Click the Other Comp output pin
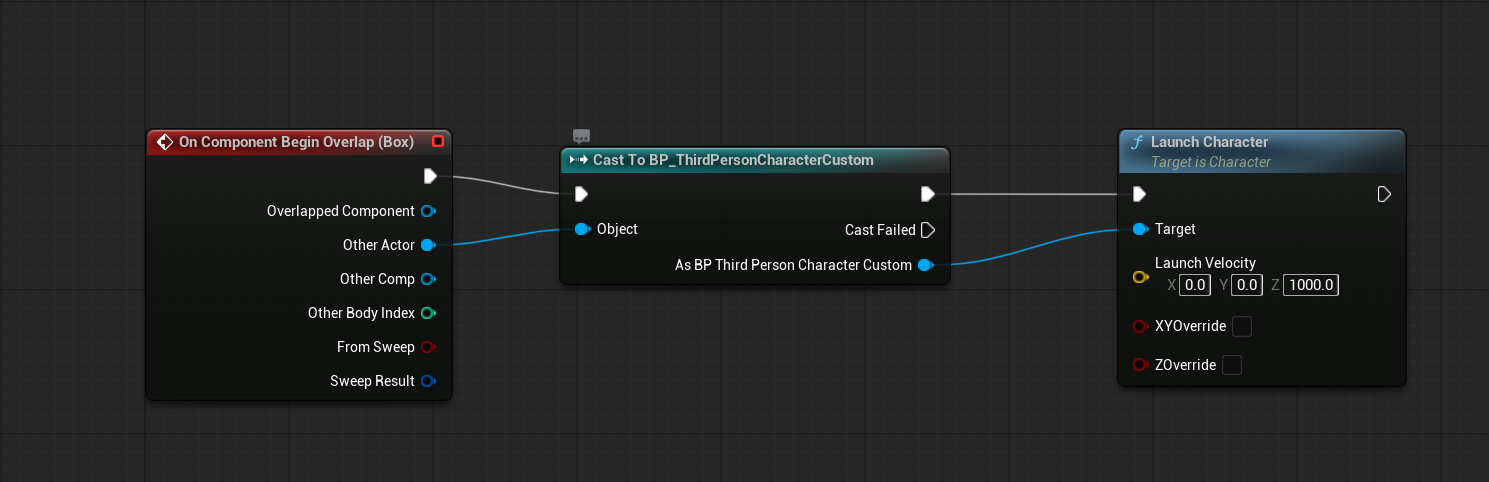 (428, 279)
